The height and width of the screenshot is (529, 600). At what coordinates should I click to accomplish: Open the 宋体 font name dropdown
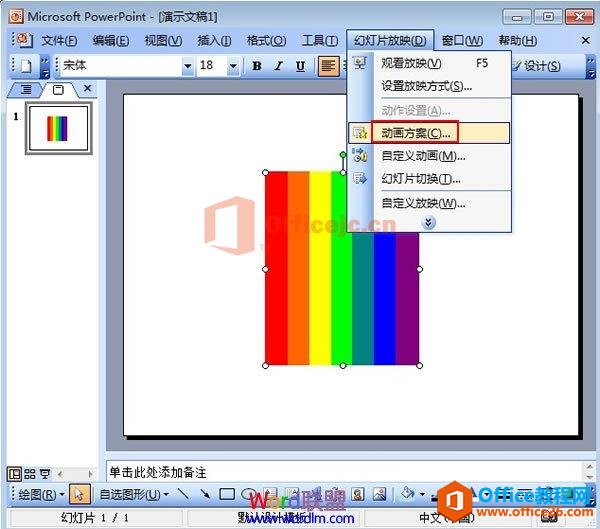pos(188,66)
